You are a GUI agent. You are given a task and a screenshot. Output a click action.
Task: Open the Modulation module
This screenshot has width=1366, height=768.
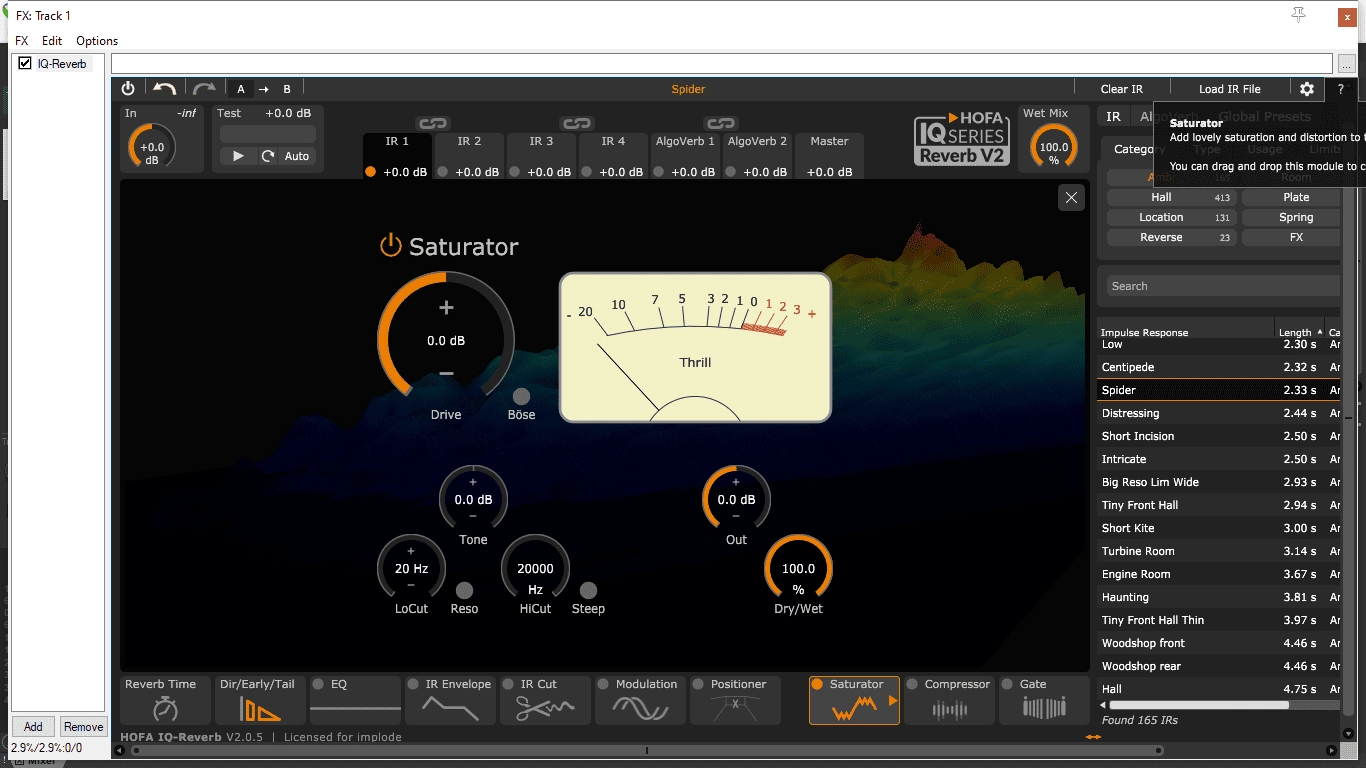[x=640, y=700]
